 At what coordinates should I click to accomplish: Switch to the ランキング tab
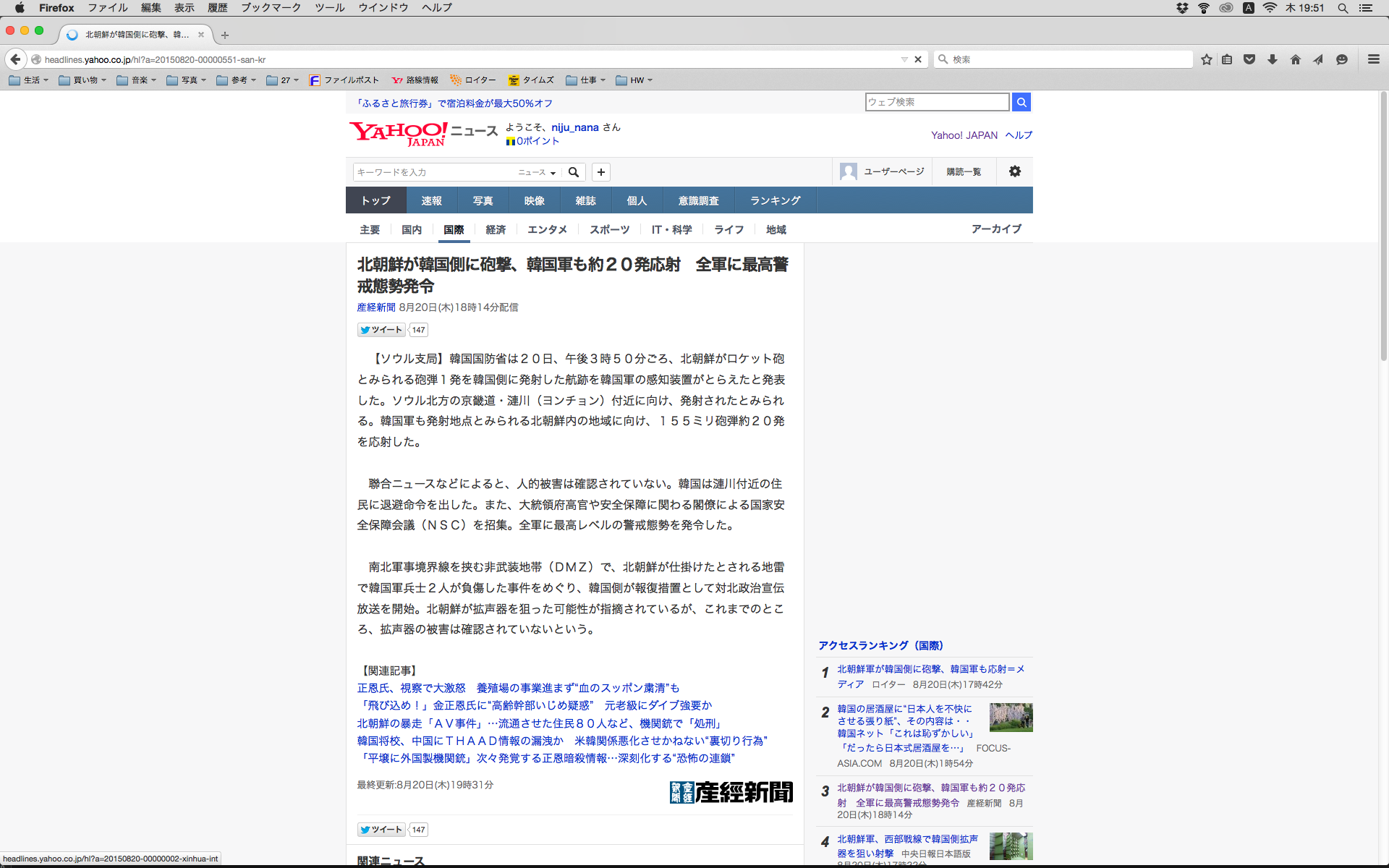point(775,200)
